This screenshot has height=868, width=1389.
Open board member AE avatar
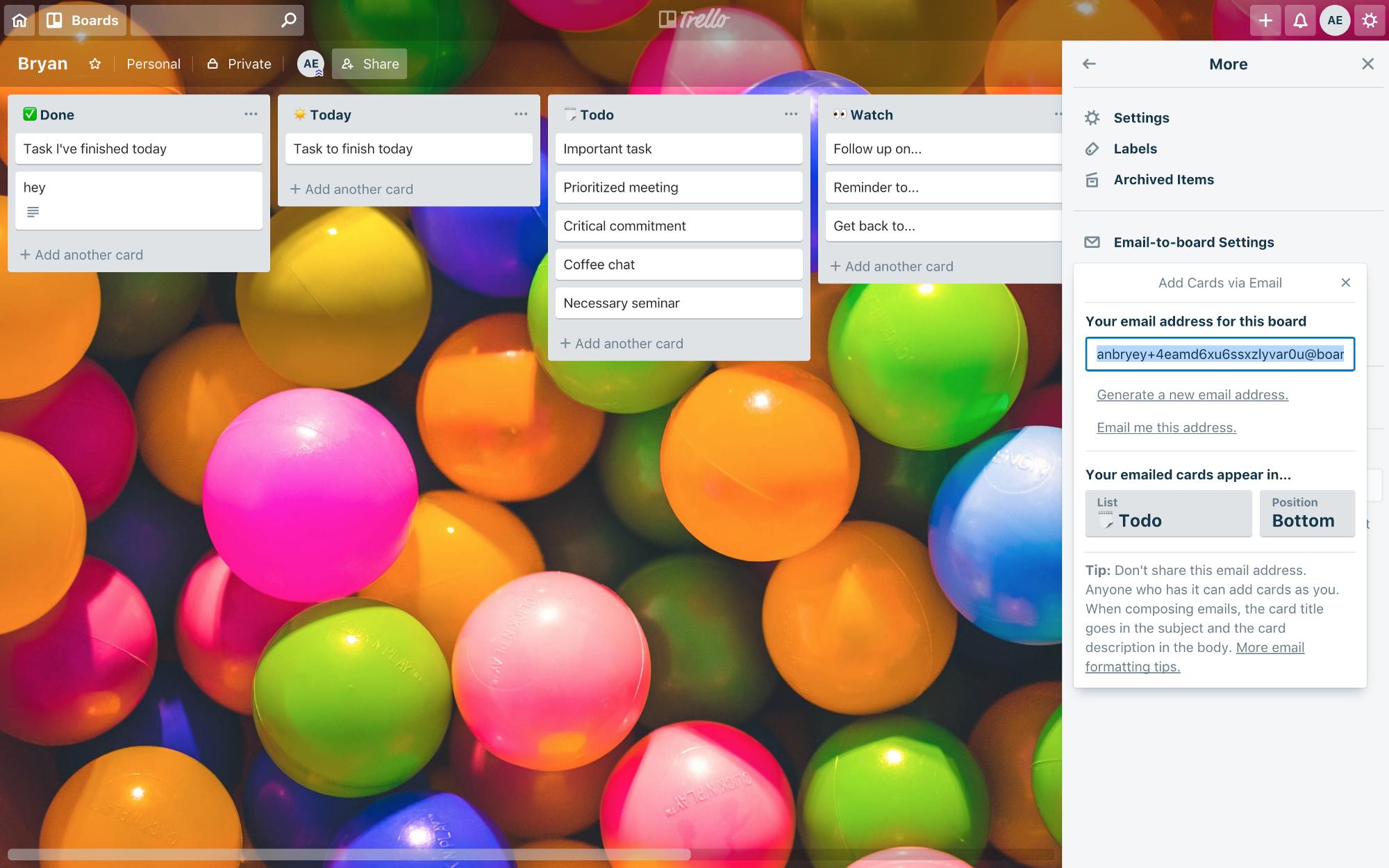(x=310, y=64)
